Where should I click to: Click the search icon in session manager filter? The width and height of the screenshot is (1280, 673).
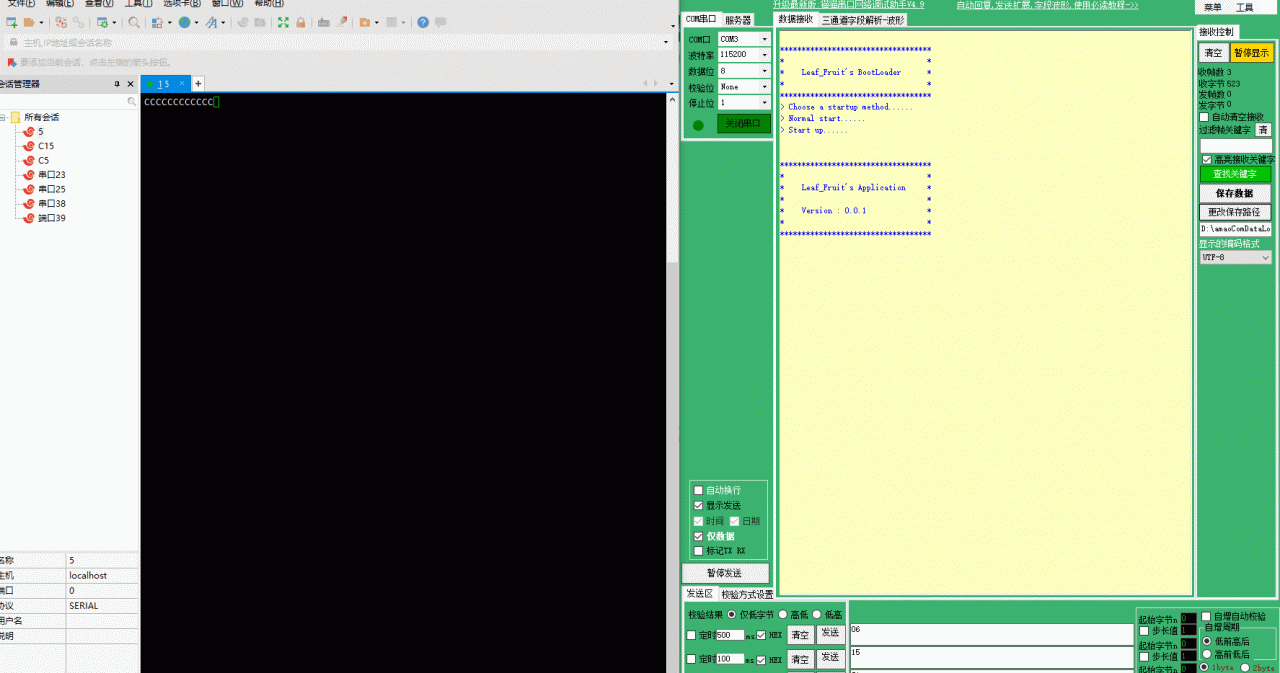pyautogui.click(x=131, y=102)
